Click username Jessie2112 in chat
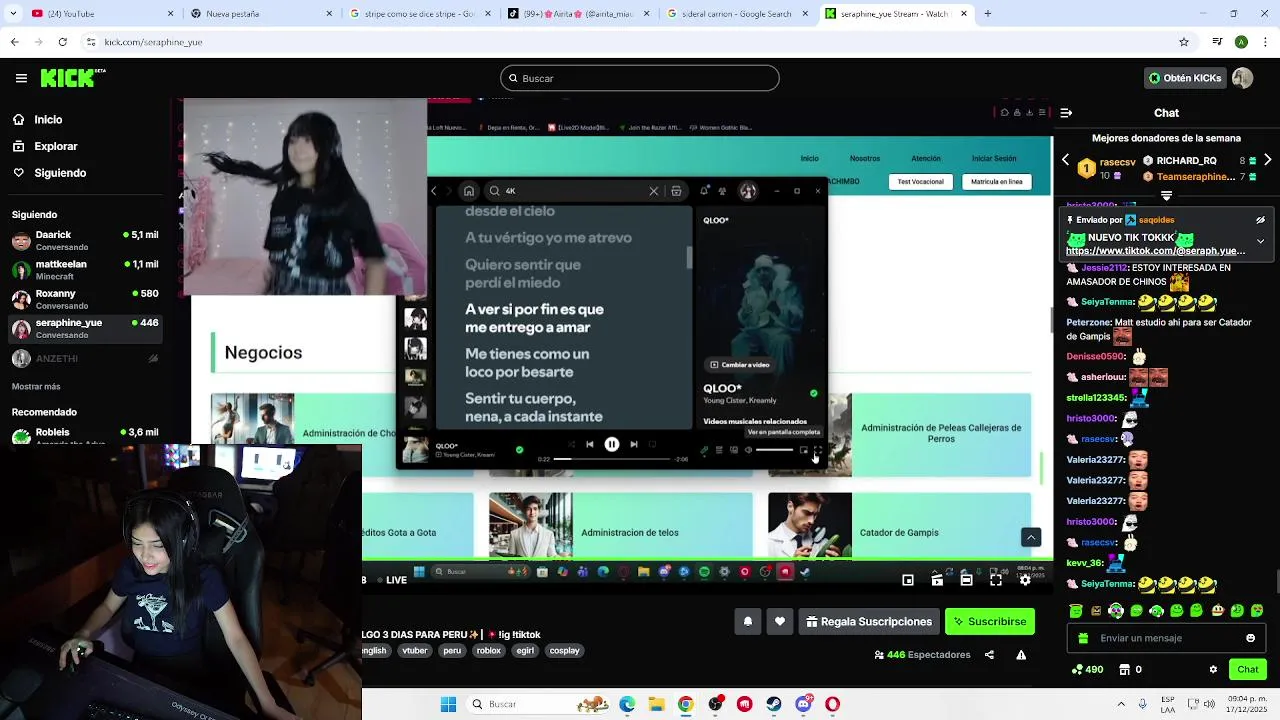This screenshot has height=720, width=1280. (1104, 268)
